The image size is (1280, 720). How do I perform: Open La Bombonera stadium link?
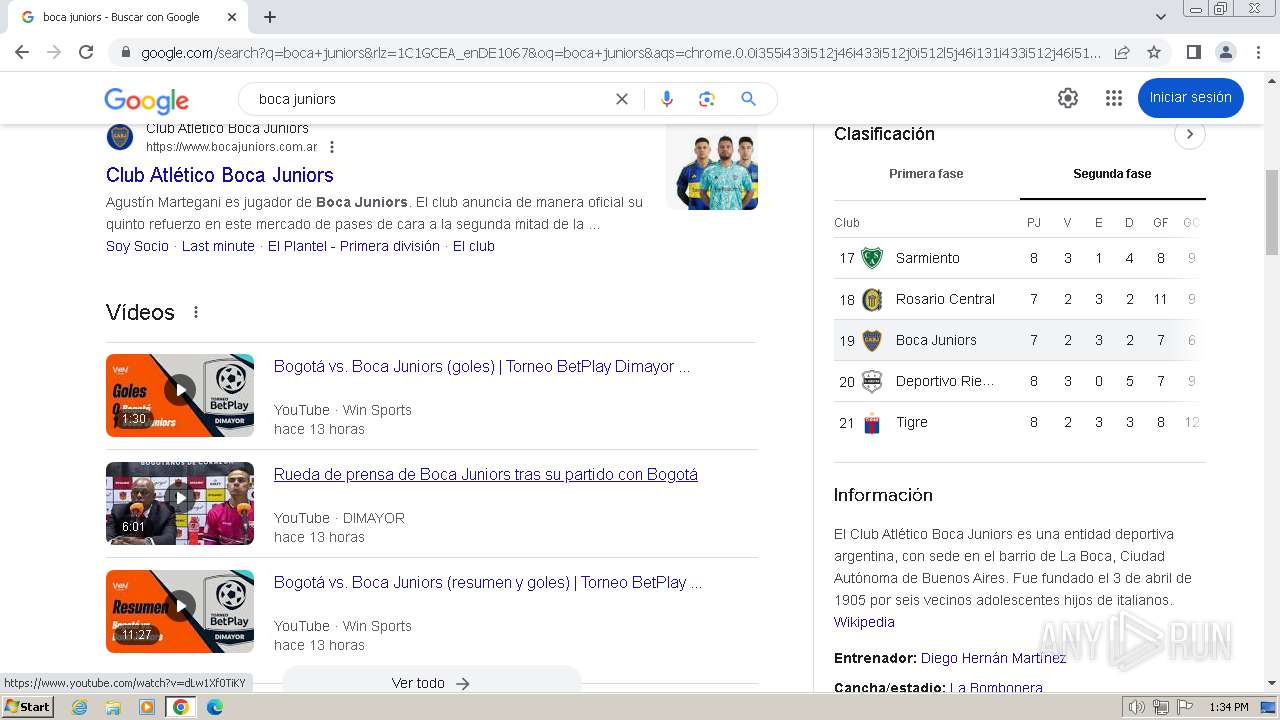[x=996, y=688]
